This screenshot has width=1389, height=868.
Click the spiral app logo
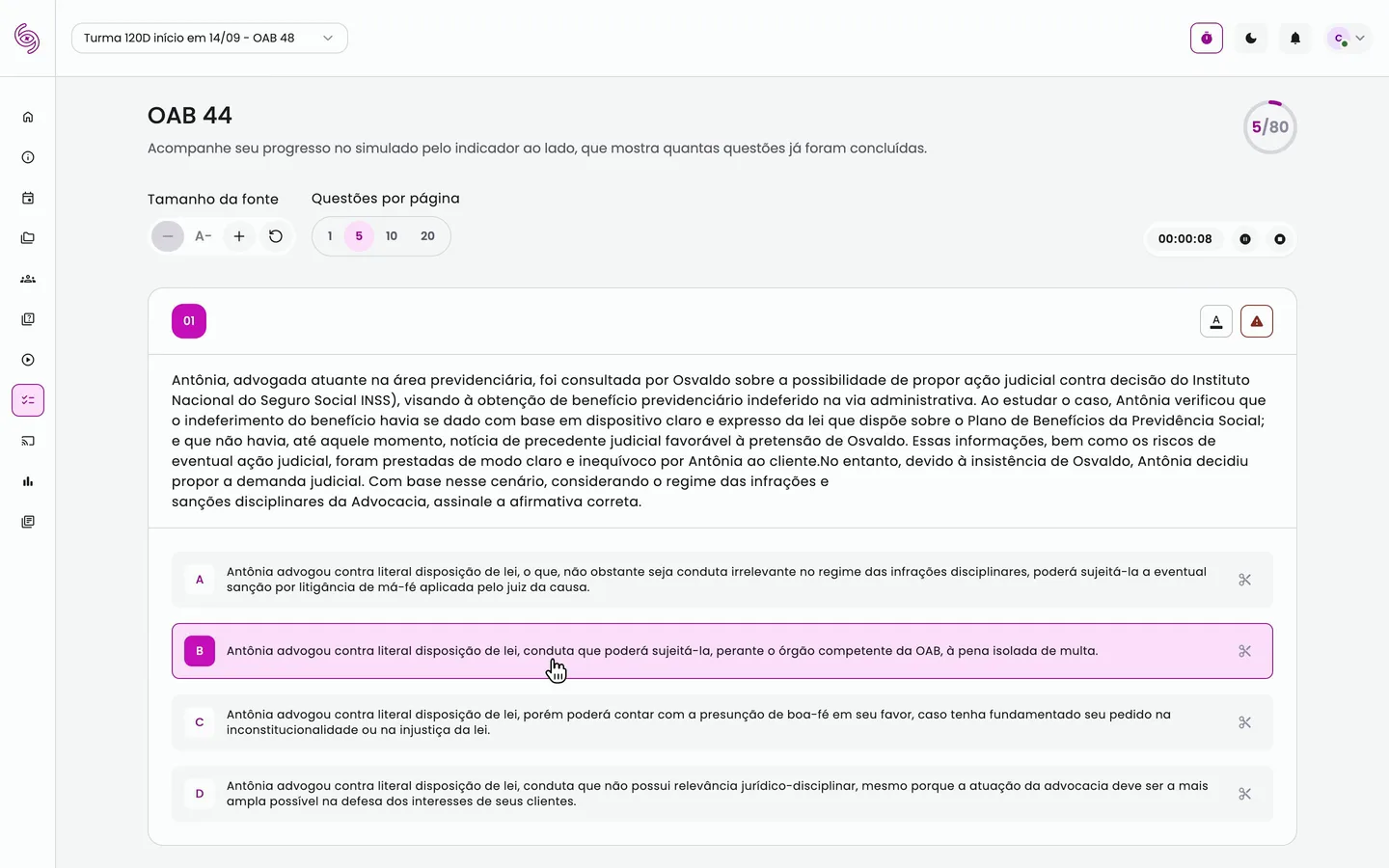pyautogui.click(x=27, y=38)
